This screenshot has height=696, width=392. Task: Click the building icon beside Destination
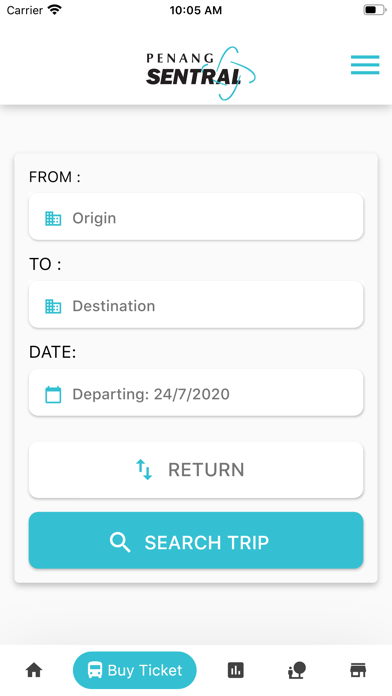click(53, 306)
